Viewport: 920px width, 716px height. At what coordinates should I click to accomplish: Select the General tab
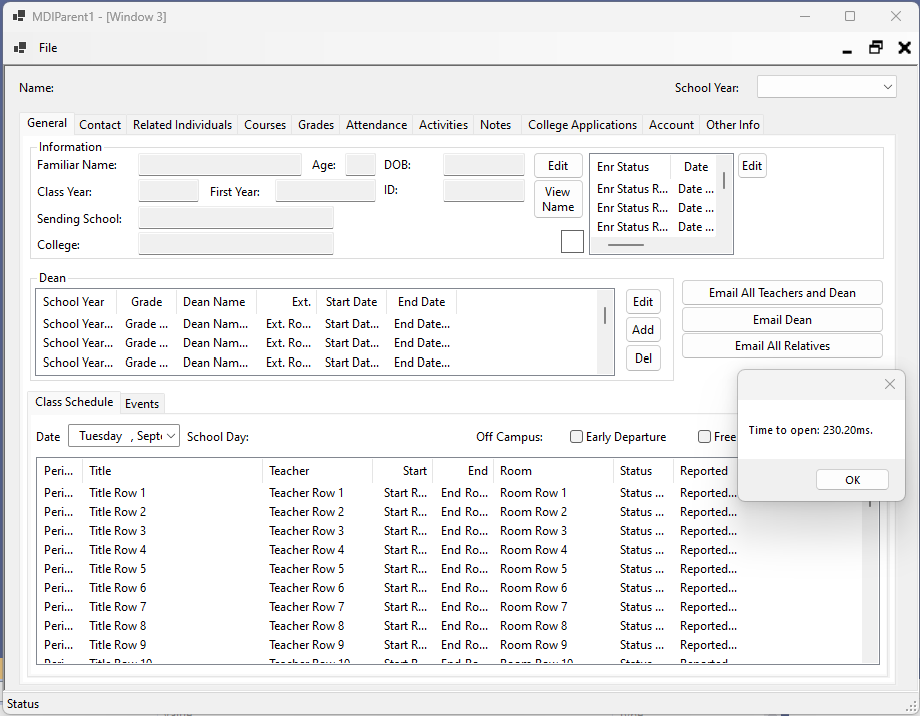click(x=47, y=123)
